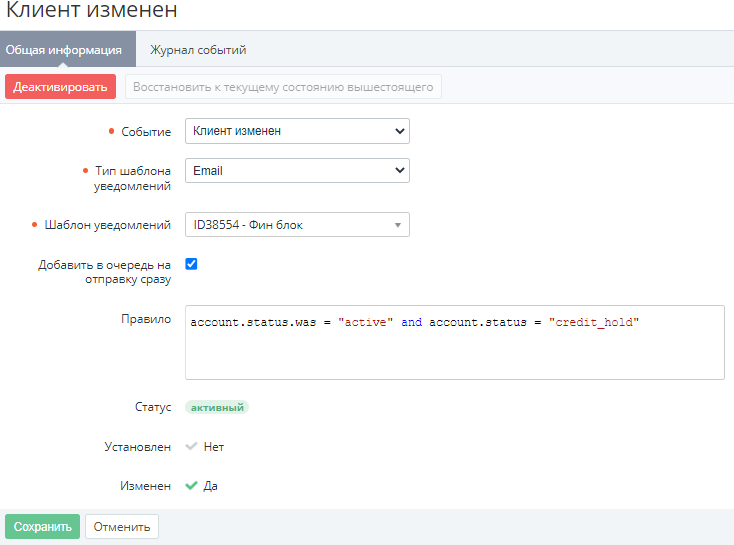
Task: Click the green Сохранить button
Action: point(42,527)
